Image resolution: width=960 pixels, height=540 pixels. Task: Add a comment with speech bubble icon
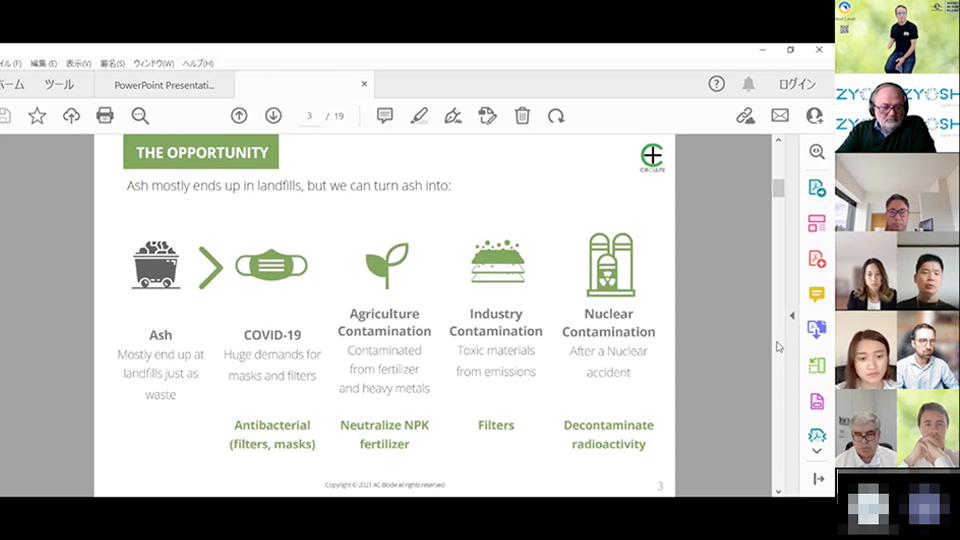click(385, 116)
